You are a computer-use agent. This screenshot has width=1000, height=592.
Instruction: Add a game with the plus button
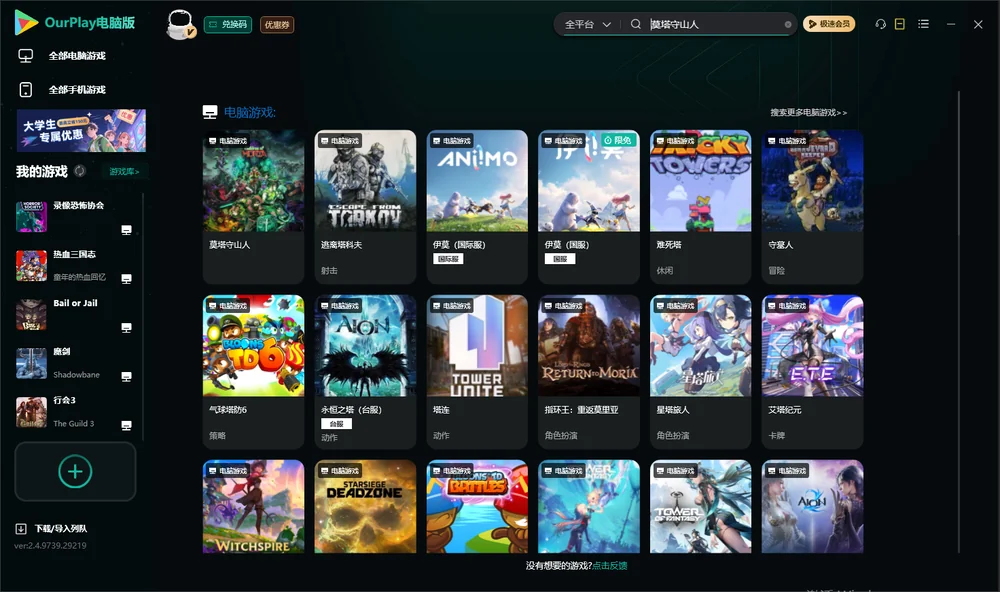pos(75,471)
